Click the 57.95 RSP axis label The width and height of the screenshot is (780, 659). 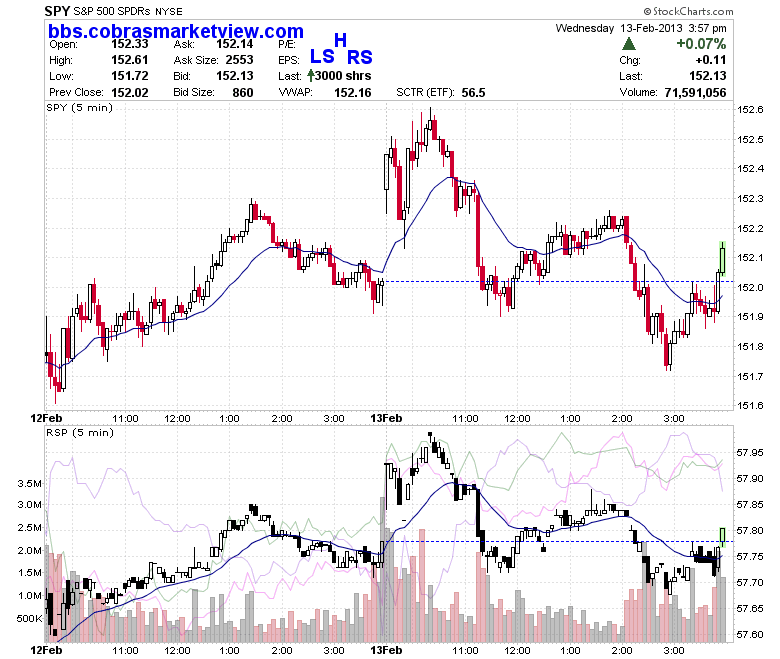pos(750,453)
